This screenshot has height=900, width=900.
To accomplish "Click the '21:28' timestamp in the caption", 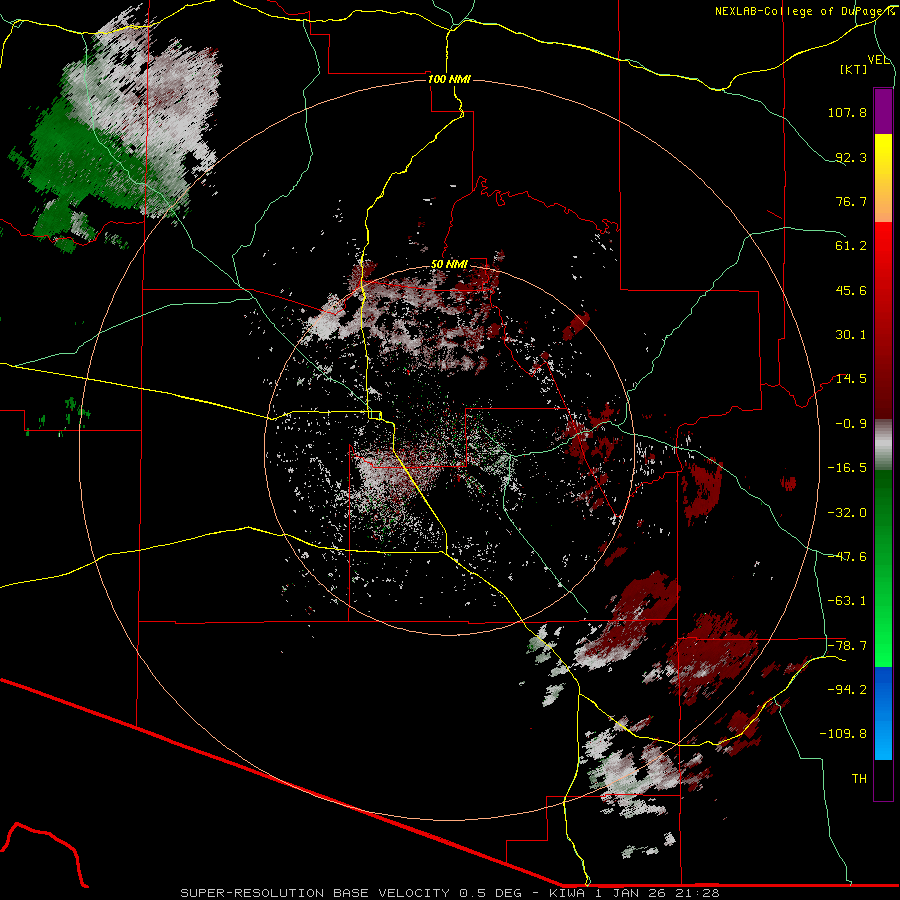I will click(698, 893).
